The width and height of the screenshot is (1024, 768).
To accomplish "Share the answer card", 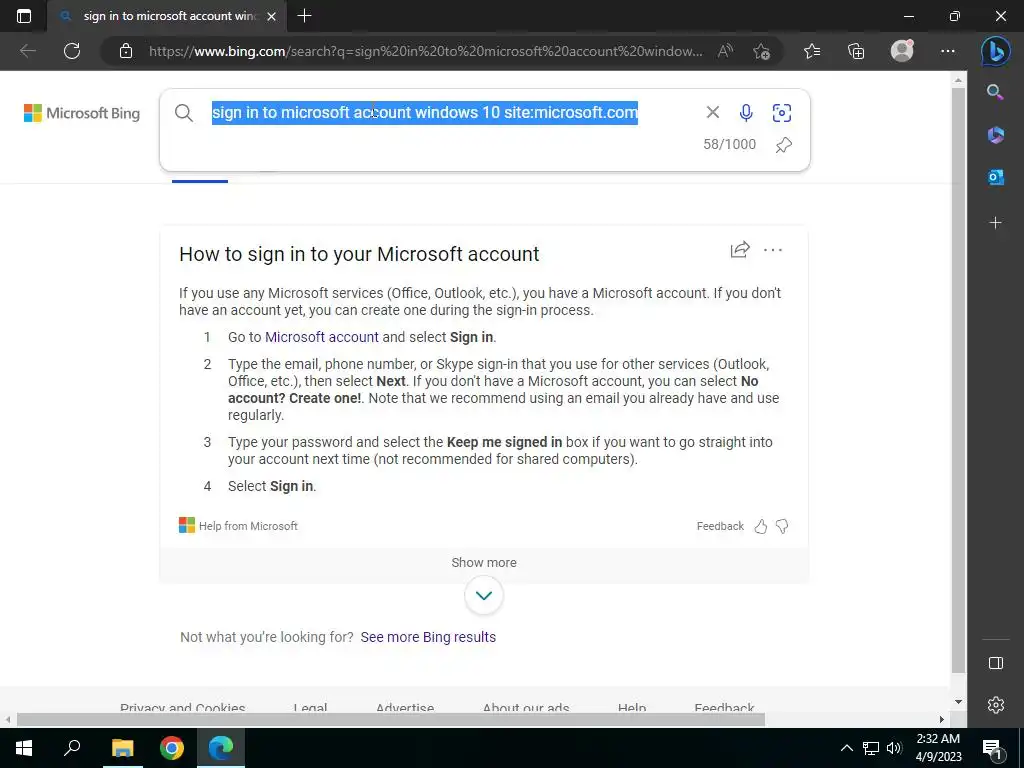I will pyautogui.click(x=739, y=249).
